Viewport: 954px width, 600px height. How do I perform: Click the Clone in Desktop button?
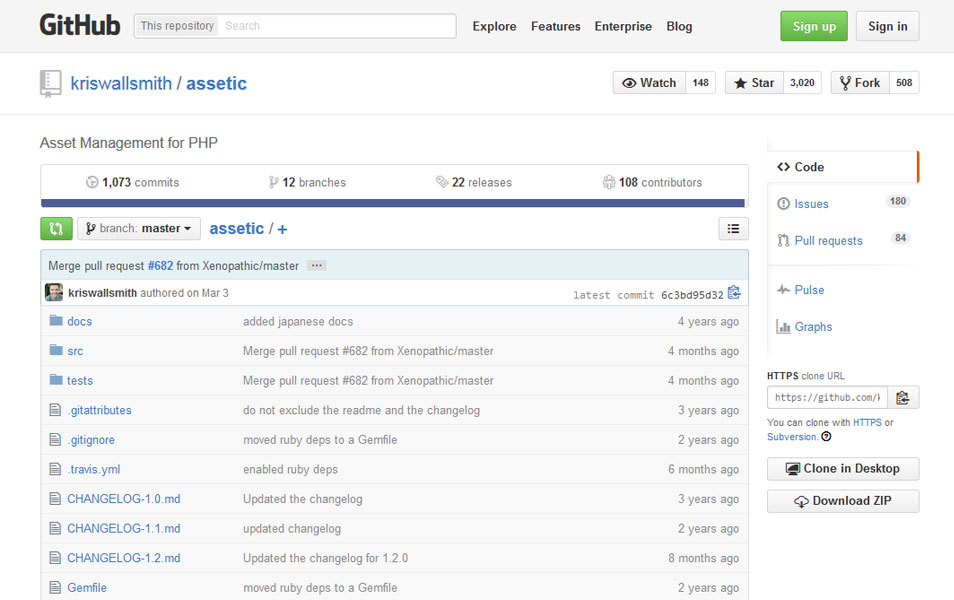(x=843, y=469)
